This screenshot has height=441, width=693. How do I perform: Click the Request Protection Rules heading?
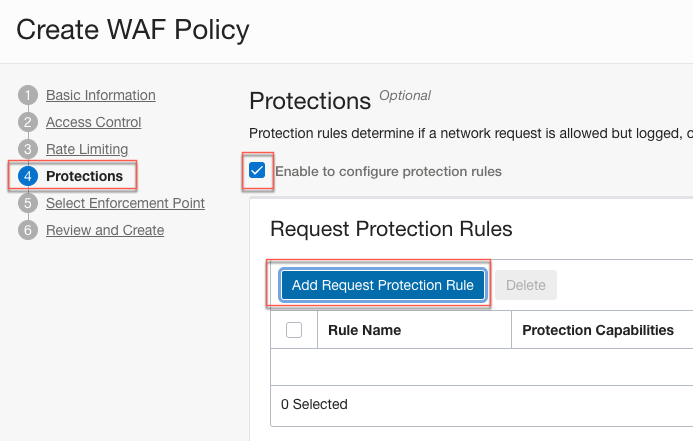click(x=391, y=229)
